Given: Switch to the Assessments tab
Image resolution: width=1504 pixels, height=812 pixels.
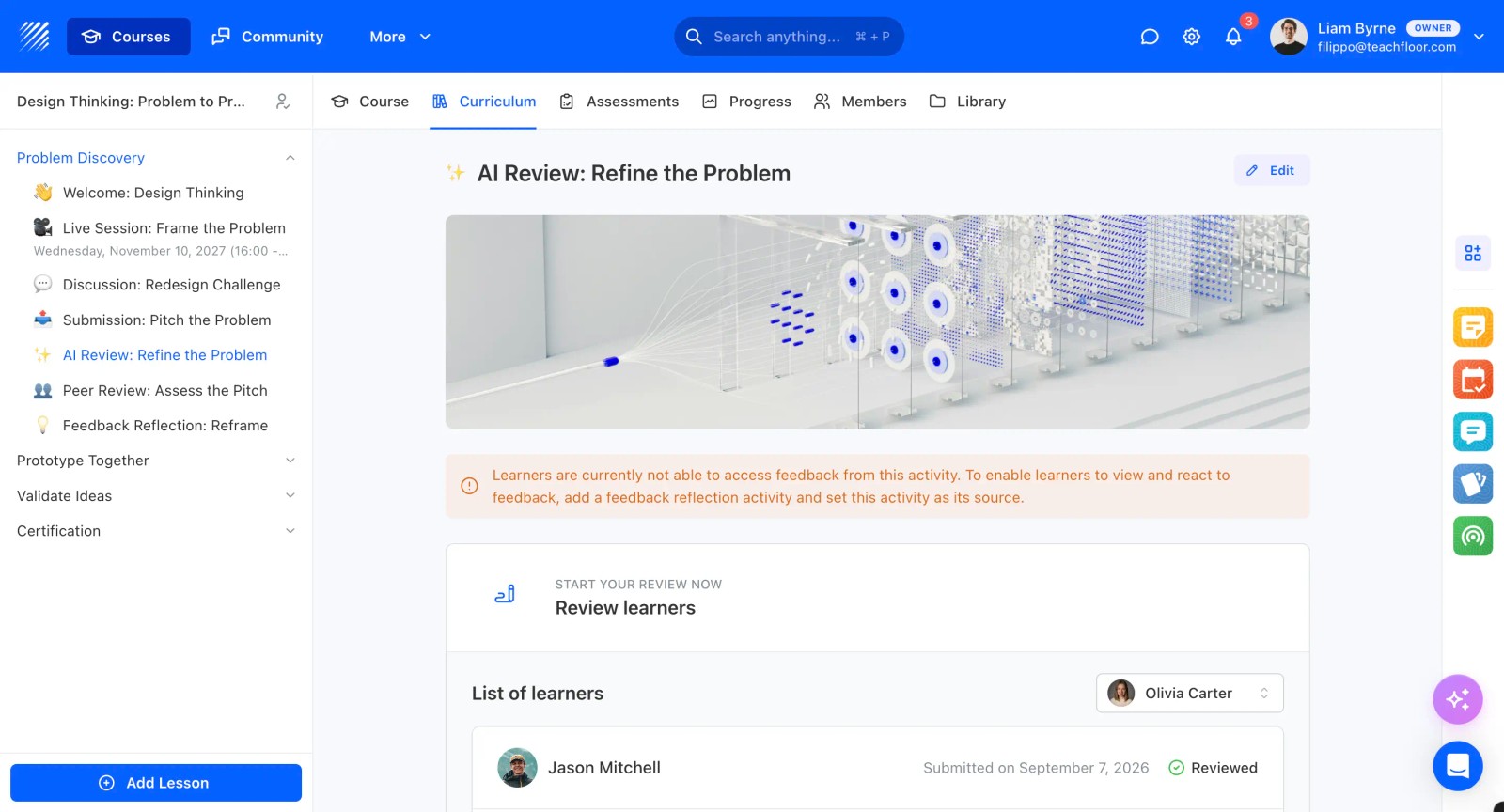Looking at the screenshot, I should [619, 101].
